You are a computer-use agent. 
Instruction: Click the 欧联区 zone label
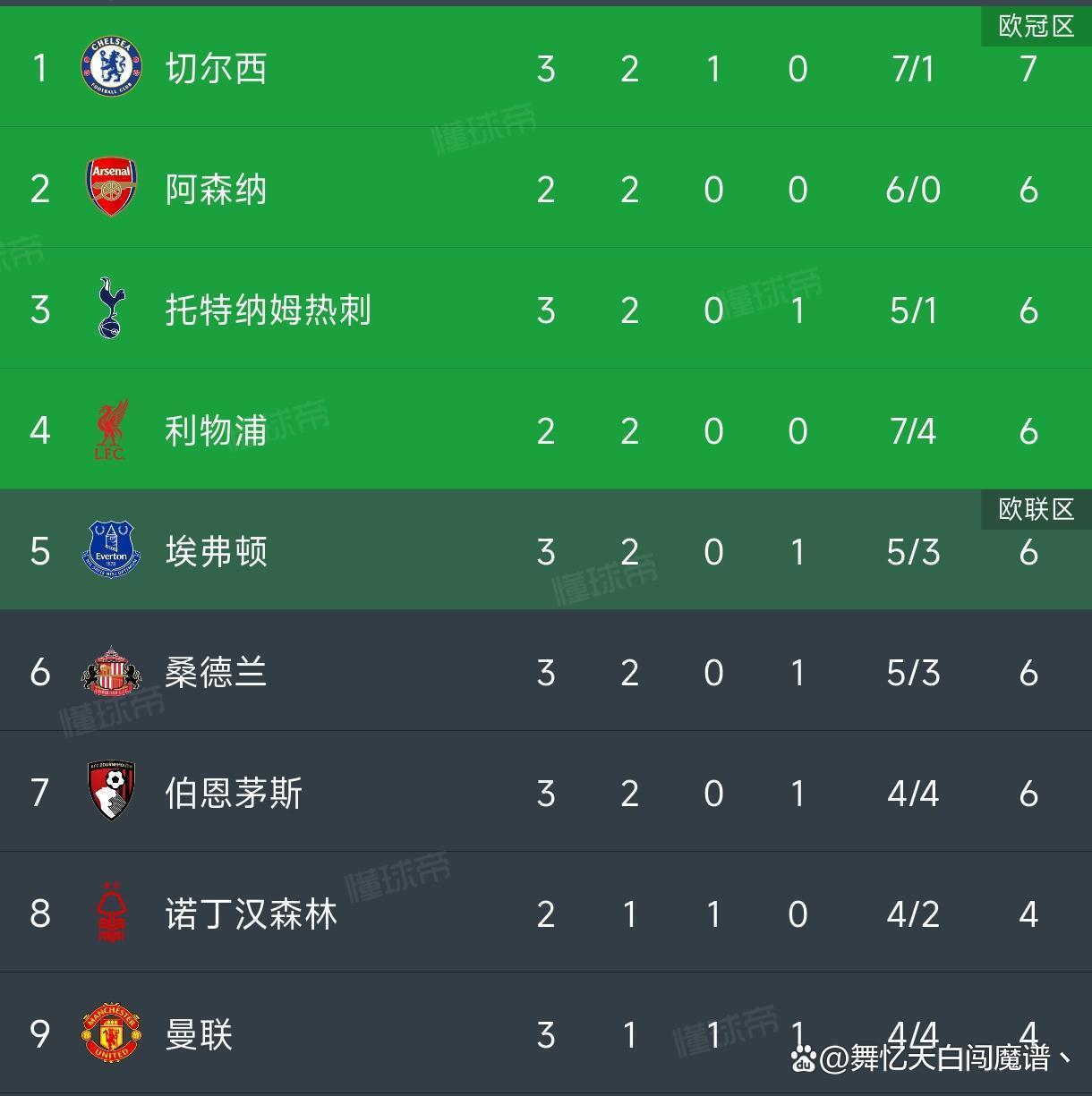(x=1036, y=509)
